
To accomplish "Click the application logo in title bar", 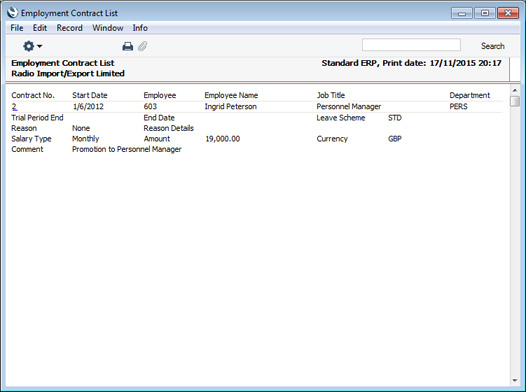I will pos(12,13).
